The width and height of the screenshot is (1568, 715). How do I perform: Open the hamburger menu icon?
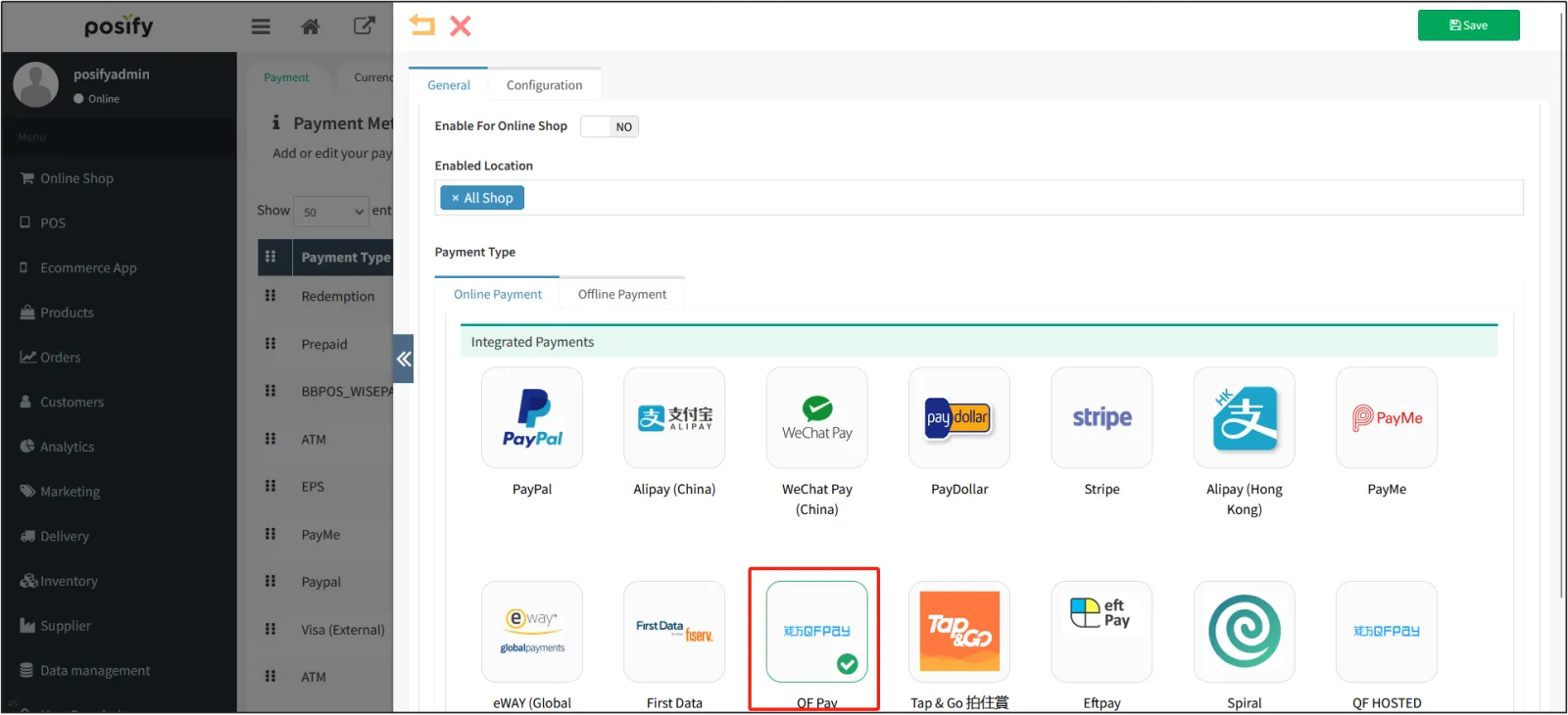pyautogui.click(x=261, y=26)
